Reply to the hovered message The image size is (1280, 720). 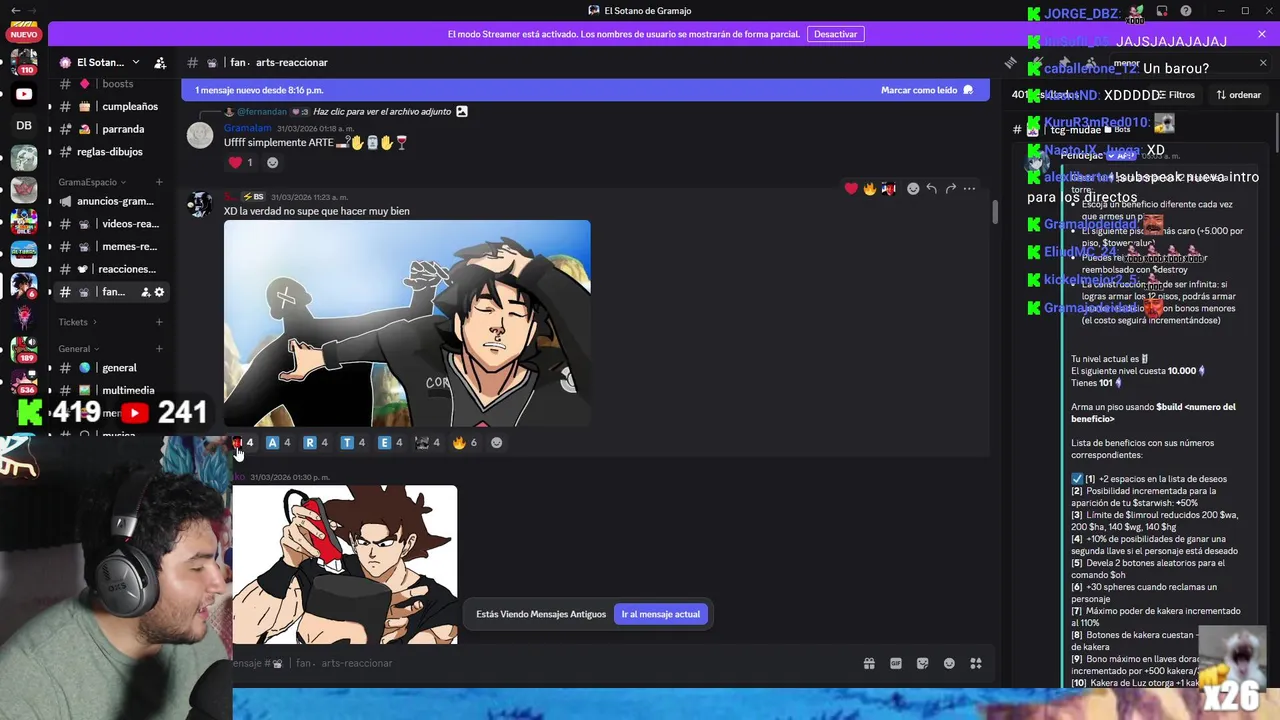coord(931,188)
